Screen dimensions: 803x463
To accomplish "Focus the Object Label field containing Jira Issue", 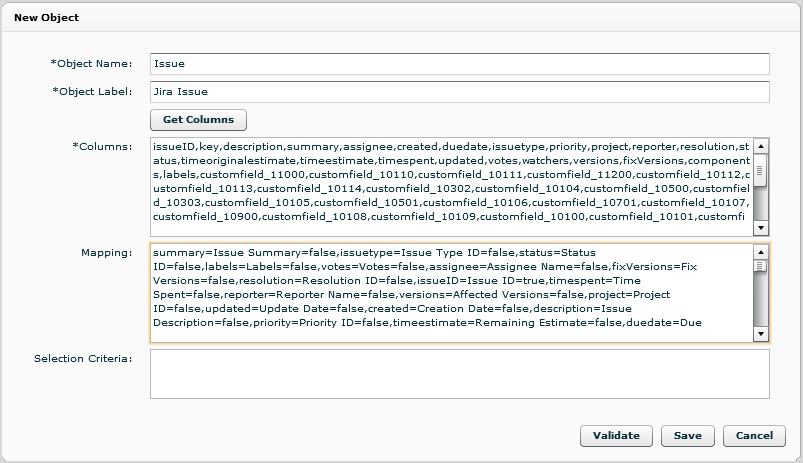I will (x=459, y=92).
